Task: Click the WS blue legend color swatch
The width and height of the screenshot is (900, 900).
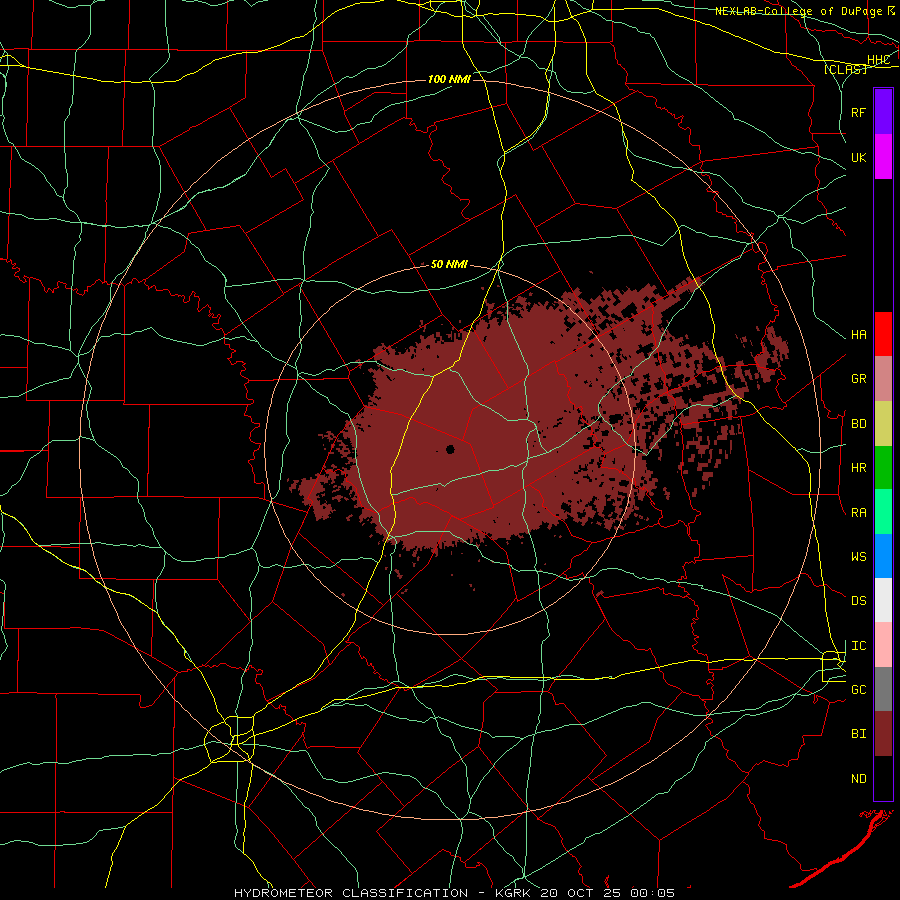Action: [883, 556]
